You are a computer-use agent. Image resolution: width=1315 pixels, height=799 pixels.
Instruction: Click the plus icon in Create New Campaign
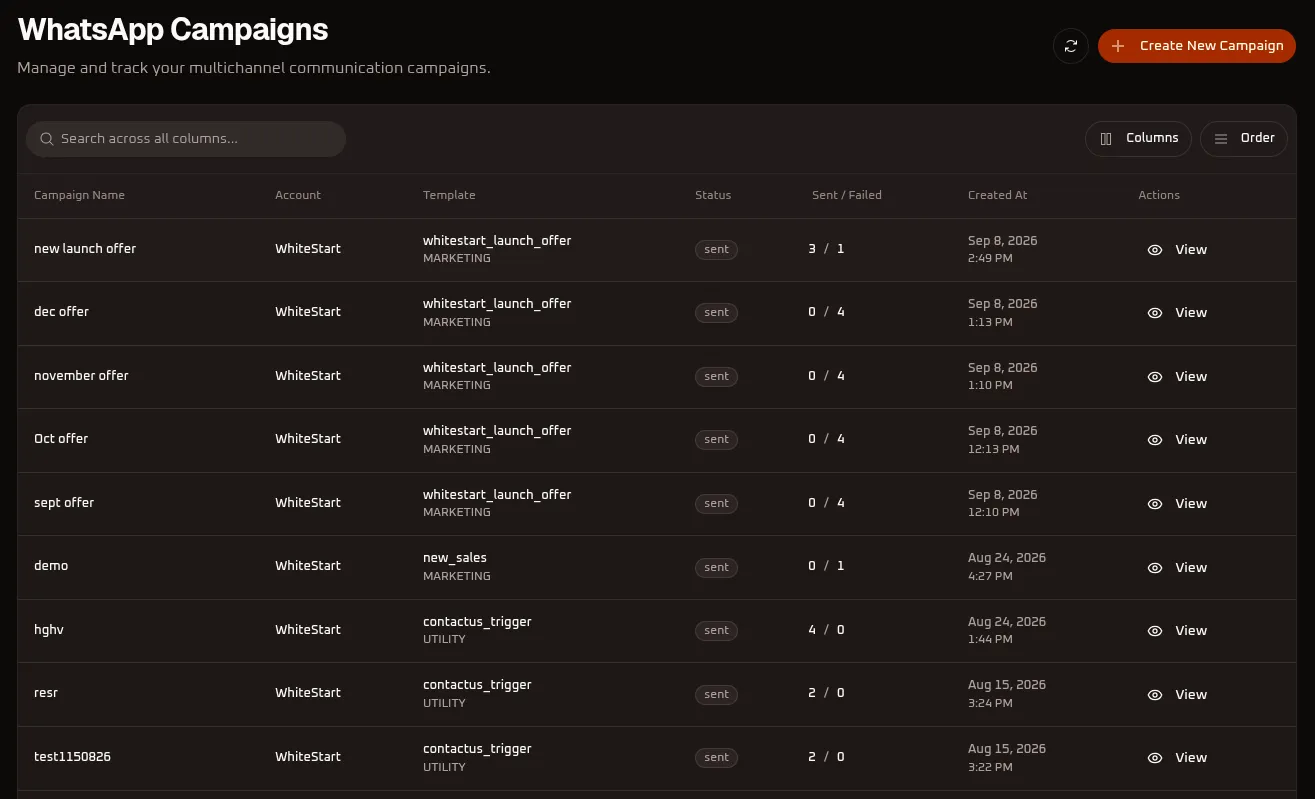[x=1118, y=46]
